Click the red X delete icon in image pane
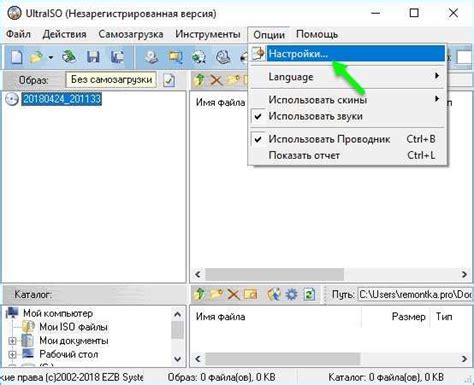The width and height of the screenshot is (474, 385). click(216, 80)
